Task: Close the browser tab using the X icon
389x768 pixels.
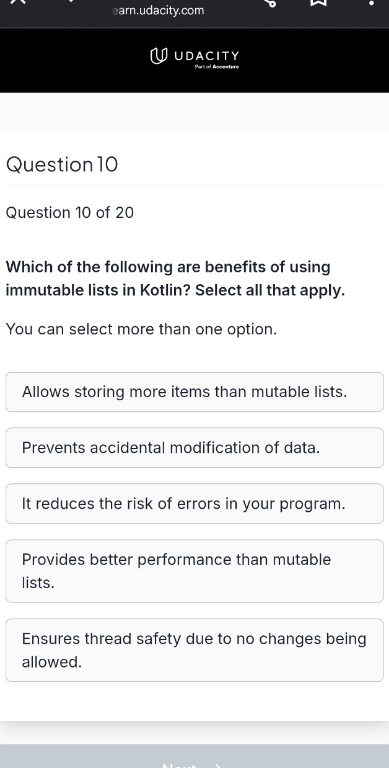Action: (x=17, y=1)
